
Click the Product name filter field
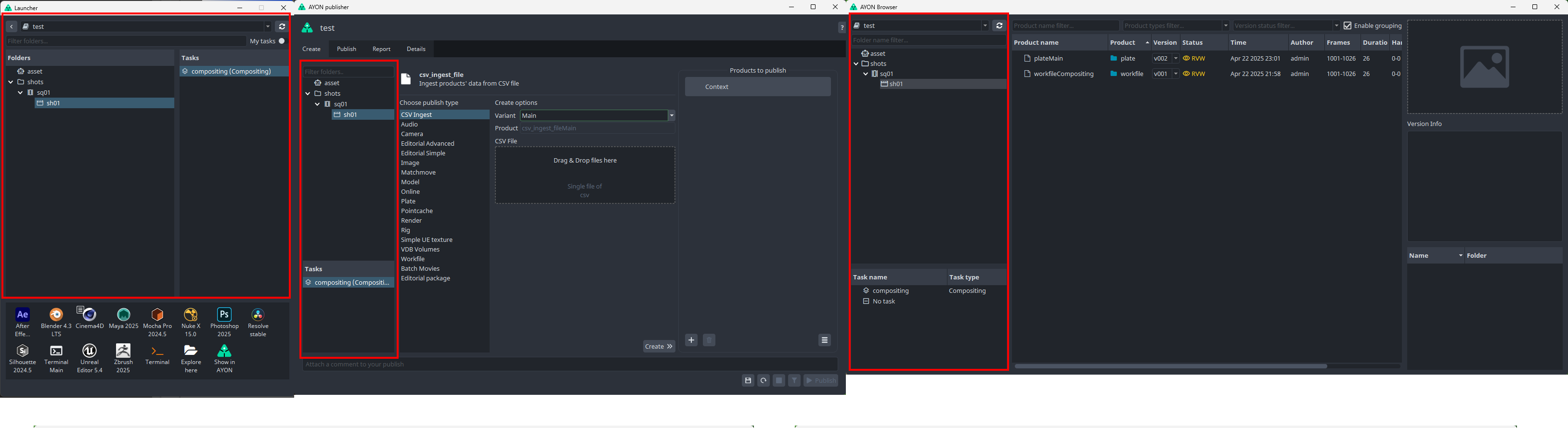point(1065,25)
